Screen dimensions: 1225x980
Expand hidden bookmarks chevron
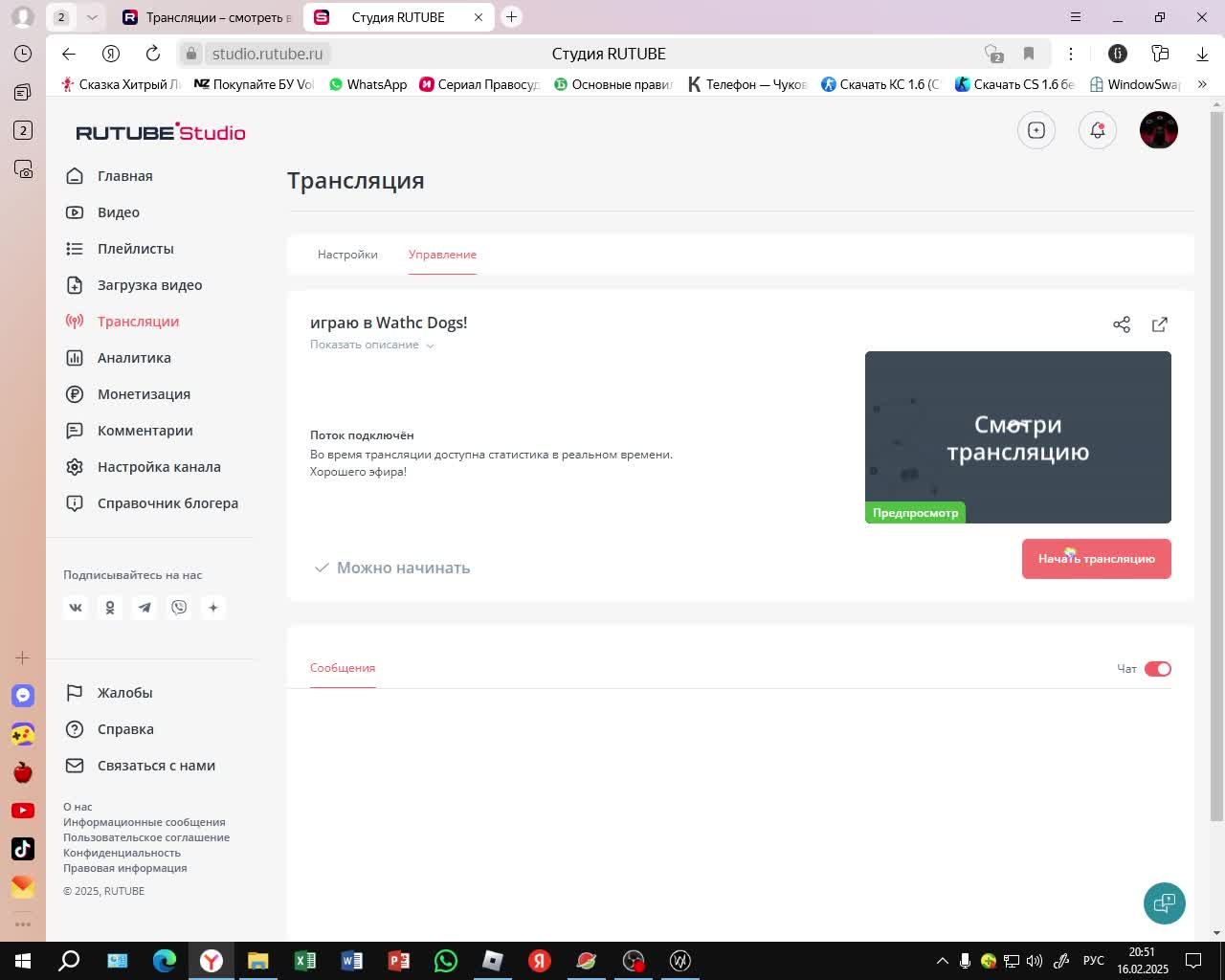1203,84
